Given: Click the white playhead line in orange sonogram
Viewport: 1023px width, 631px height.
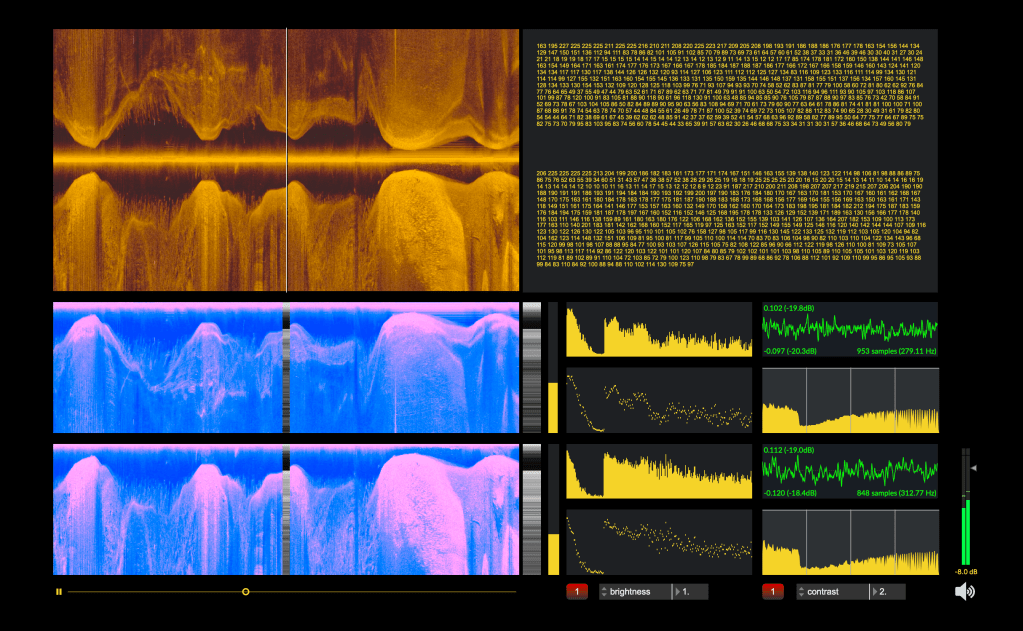Looking at the screenshot, I should point(287,160).
